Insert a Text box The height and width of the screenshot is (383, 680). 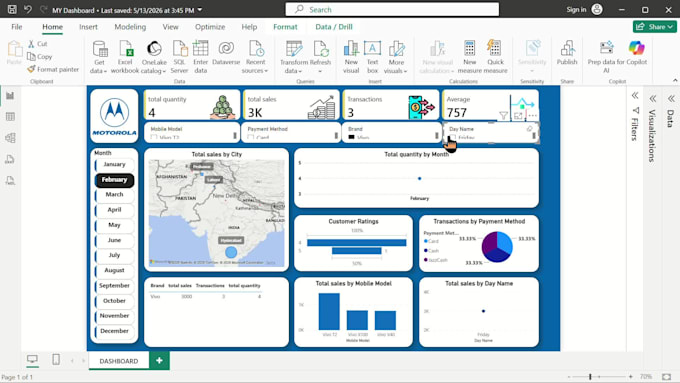[x=372, y=57]
